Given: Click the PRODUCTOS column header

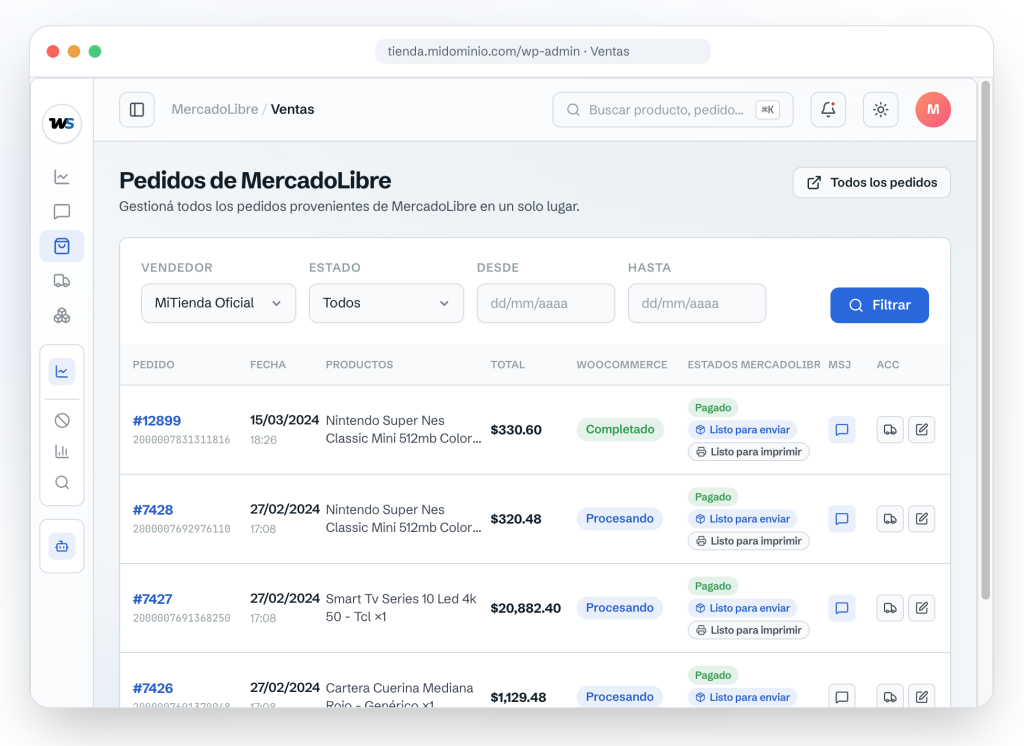Looking at the screenshot, I should (359, 365).
